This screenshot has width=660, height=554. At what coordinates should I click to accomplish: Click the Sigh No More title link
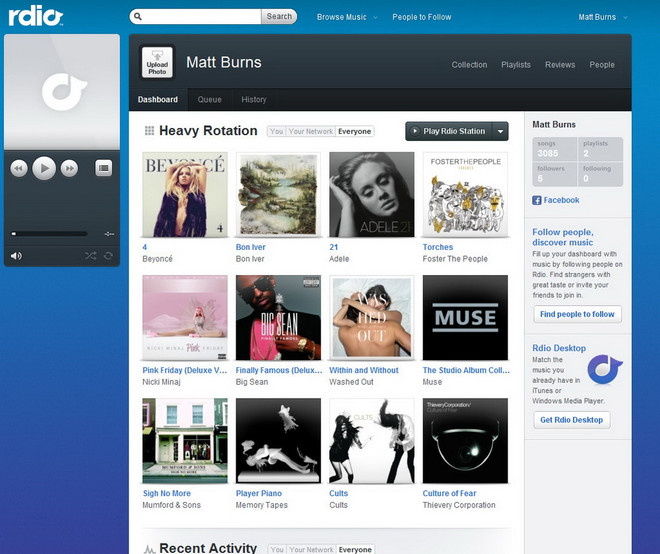(x=167, y=493)
